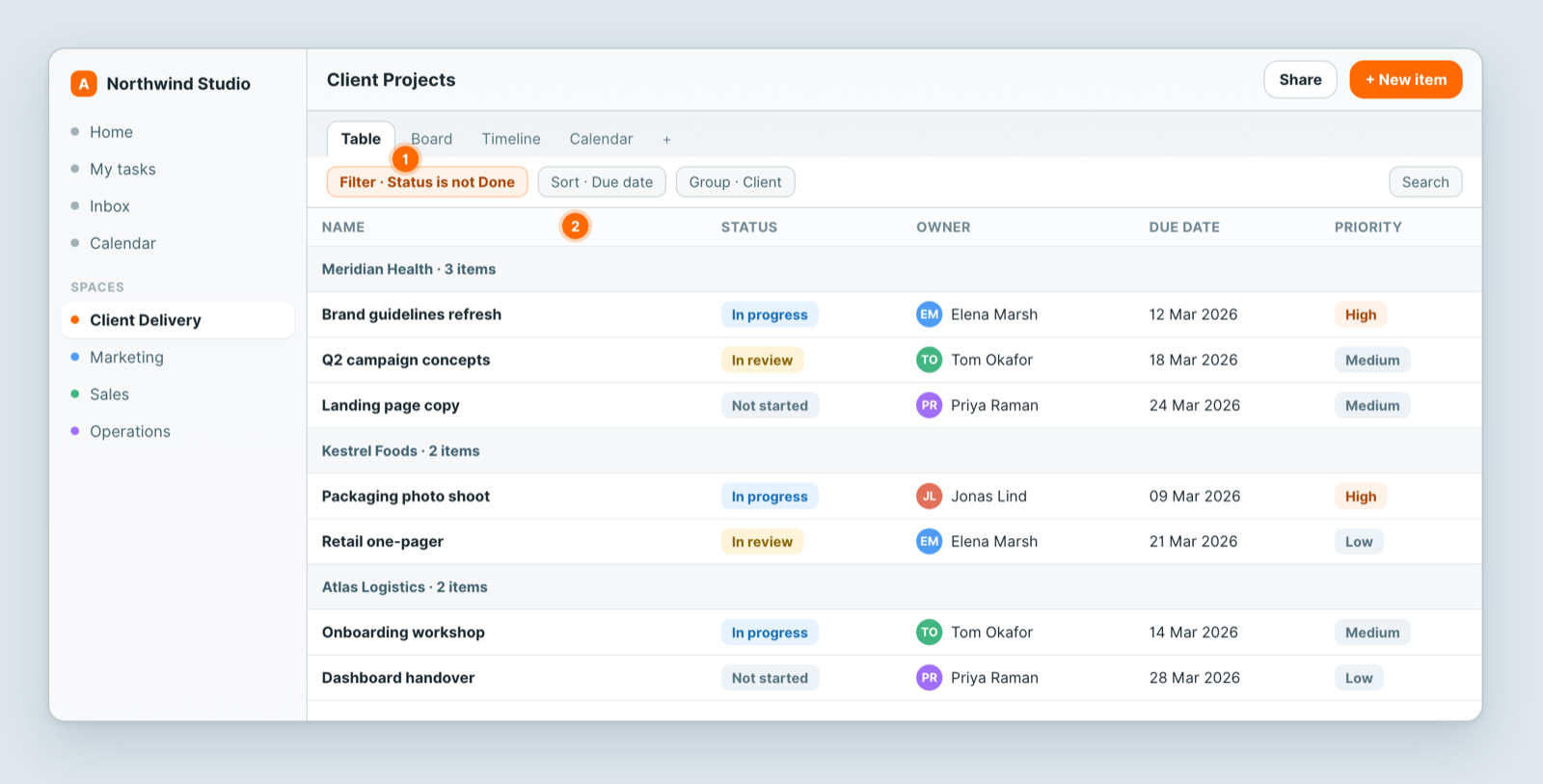Open Calendar in the sidebar
Viewport: 1543px width, 784px height.
pyautogui.click(x=177, y=244)
